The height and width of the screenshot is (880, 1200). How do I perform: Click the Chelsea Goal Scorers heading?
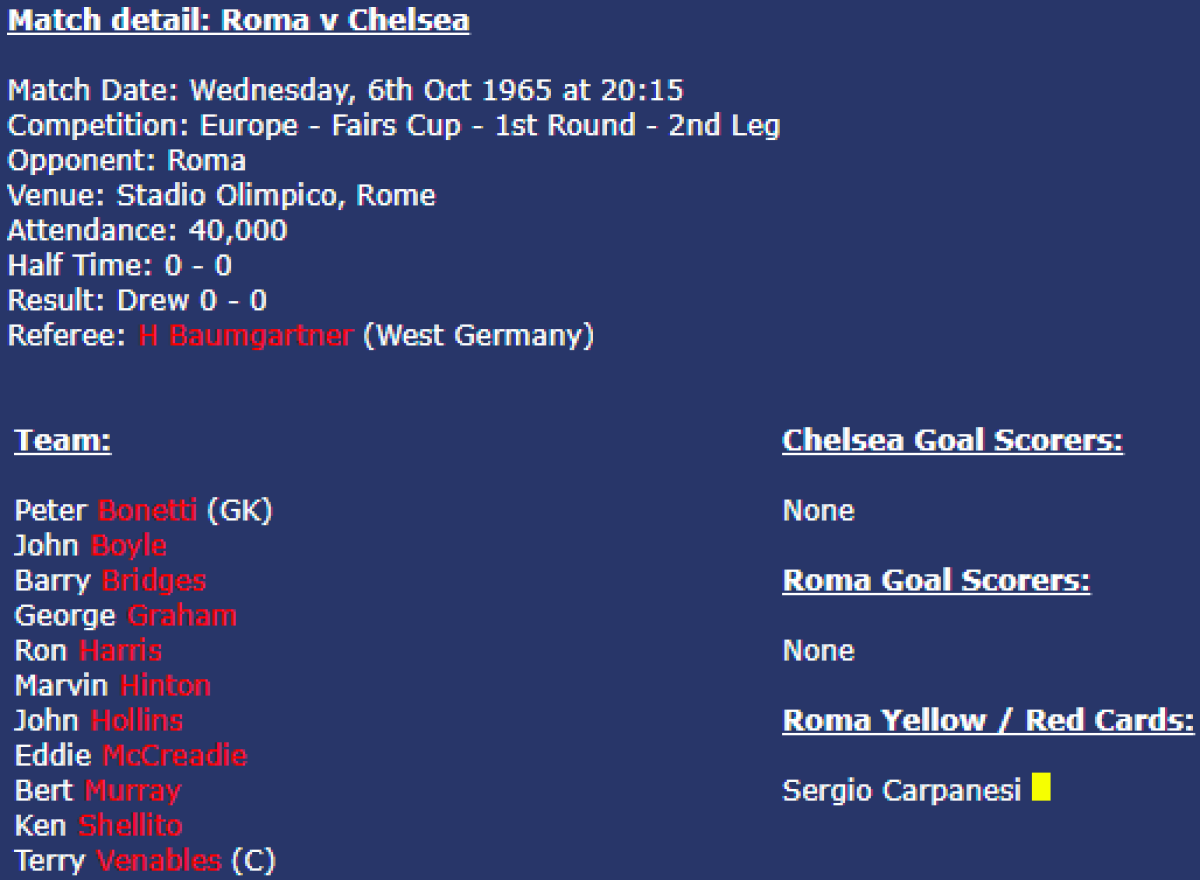[952, 441]
